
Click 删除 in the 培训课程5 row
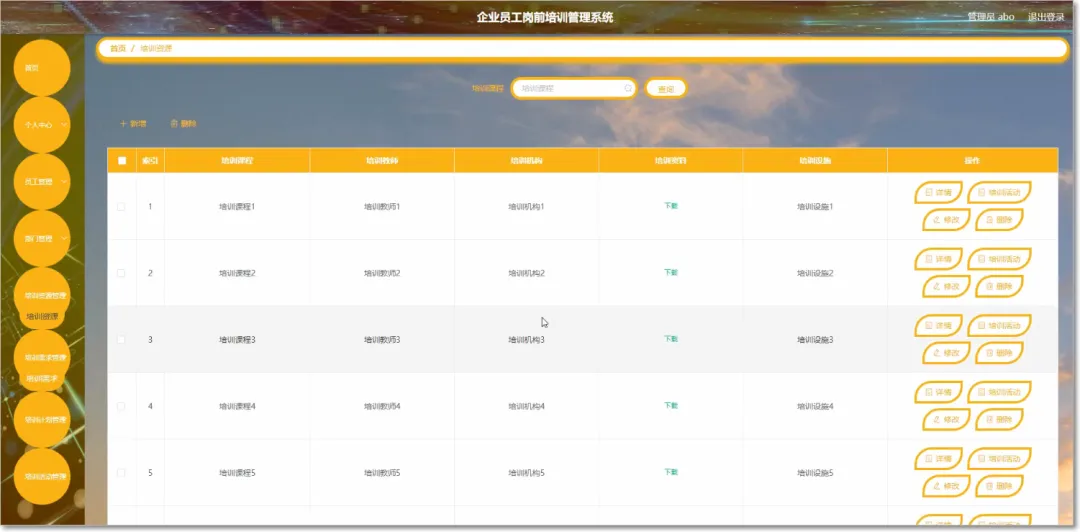tap(999, 486)
